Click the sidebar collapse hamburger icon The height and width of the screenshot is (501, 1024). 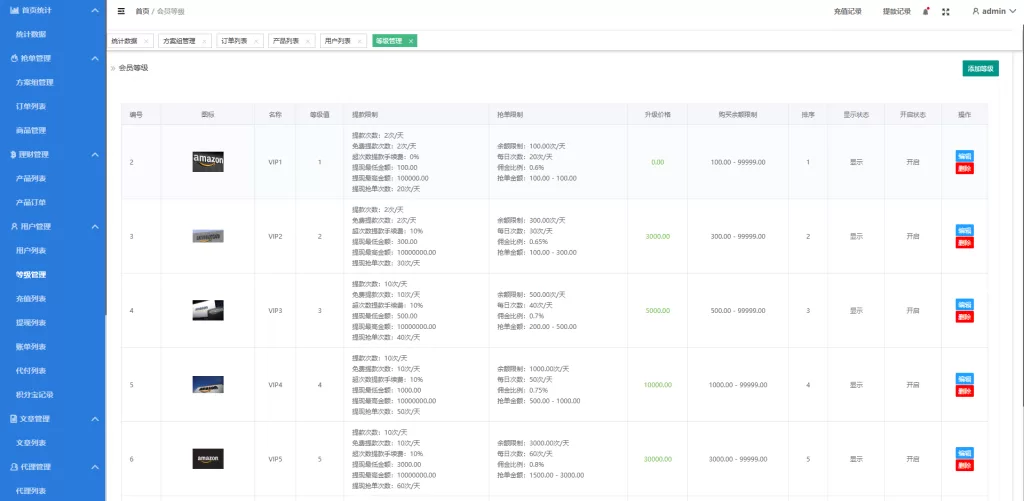tap(121, 11)
